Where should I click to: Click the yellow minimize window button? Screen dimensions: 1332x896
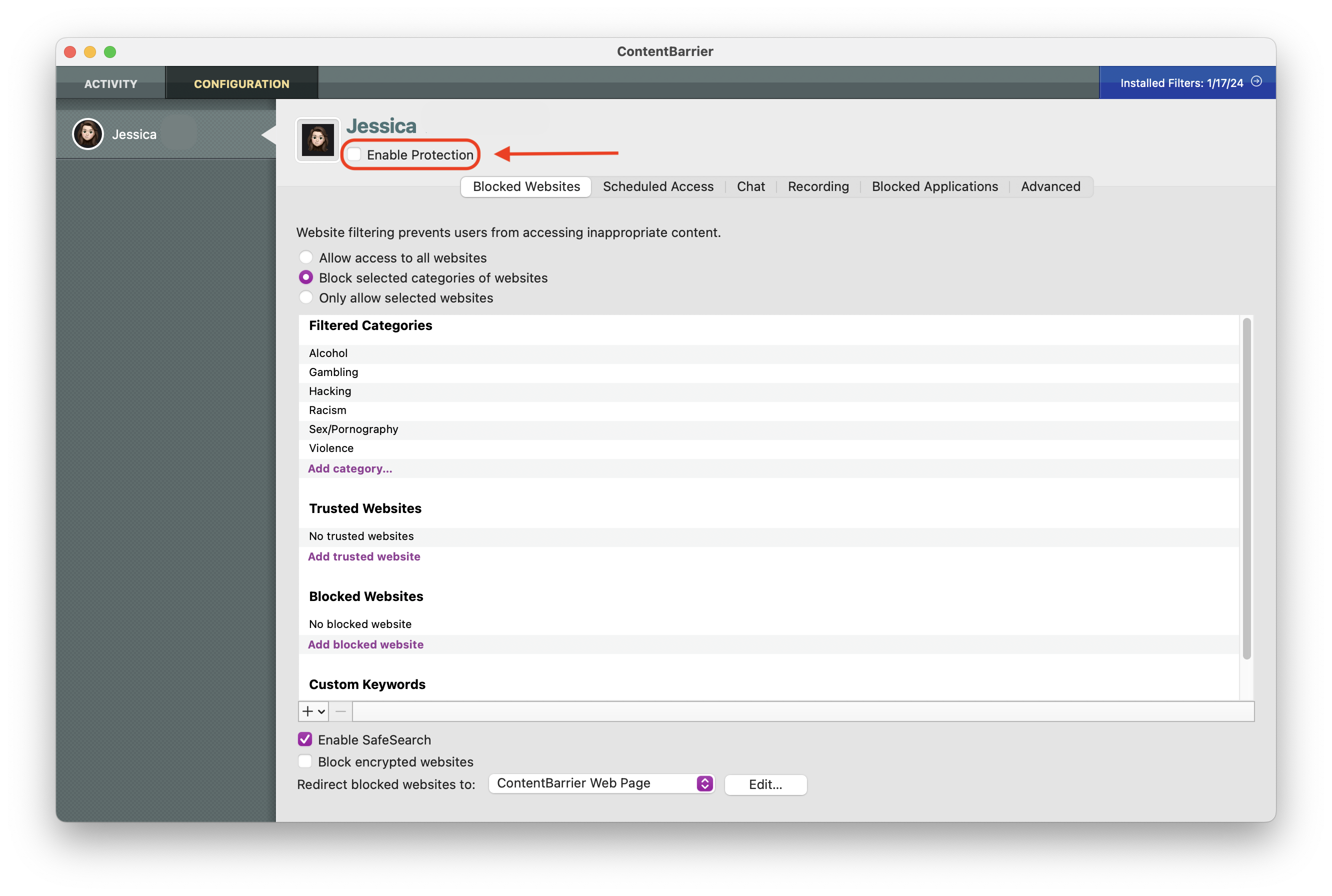[x=89, y=52]
